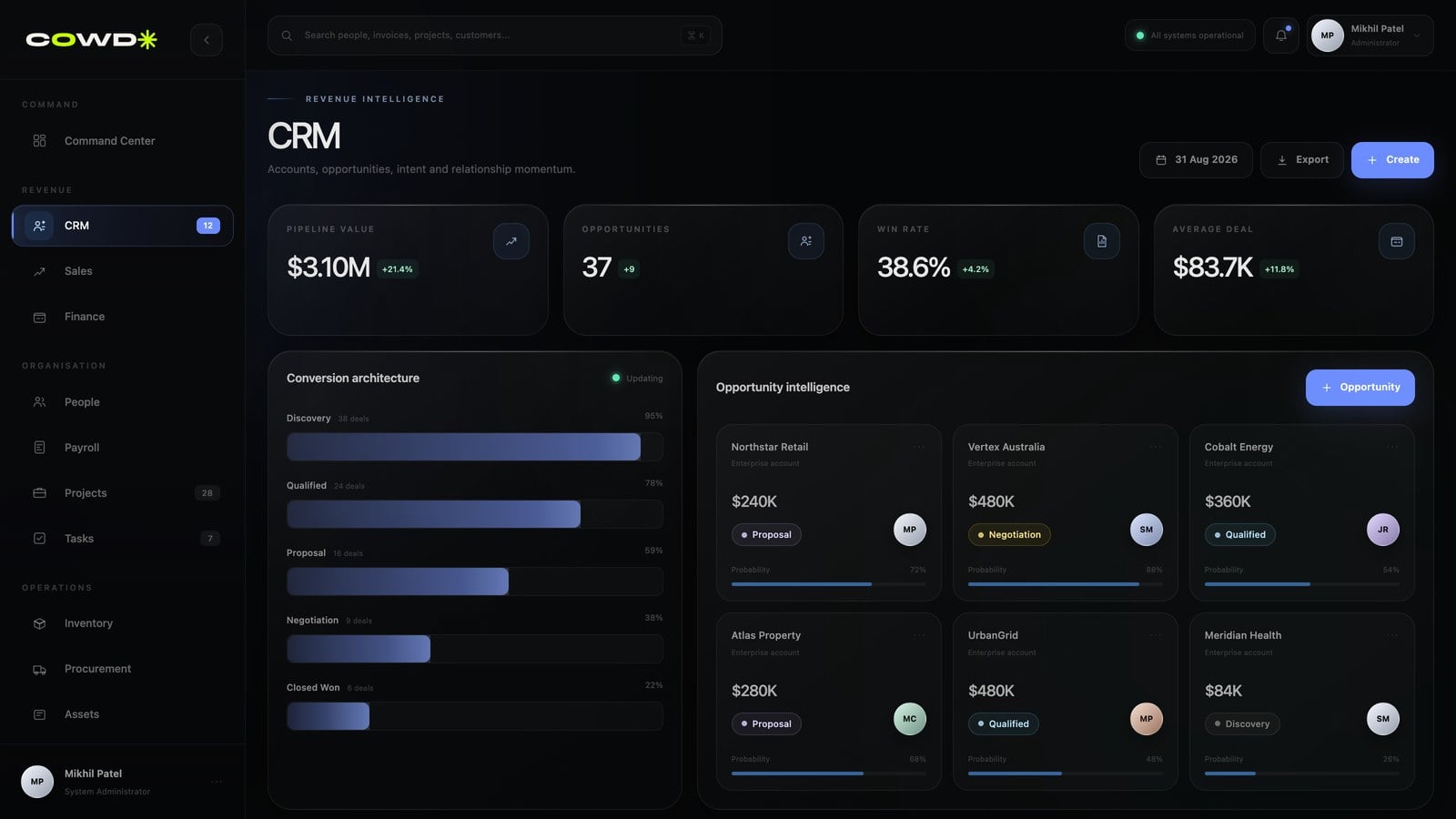The height and width of the screenshot is (819, 1456).
Task: Add a new Opportunity
Action: [x=1360, y=388]
